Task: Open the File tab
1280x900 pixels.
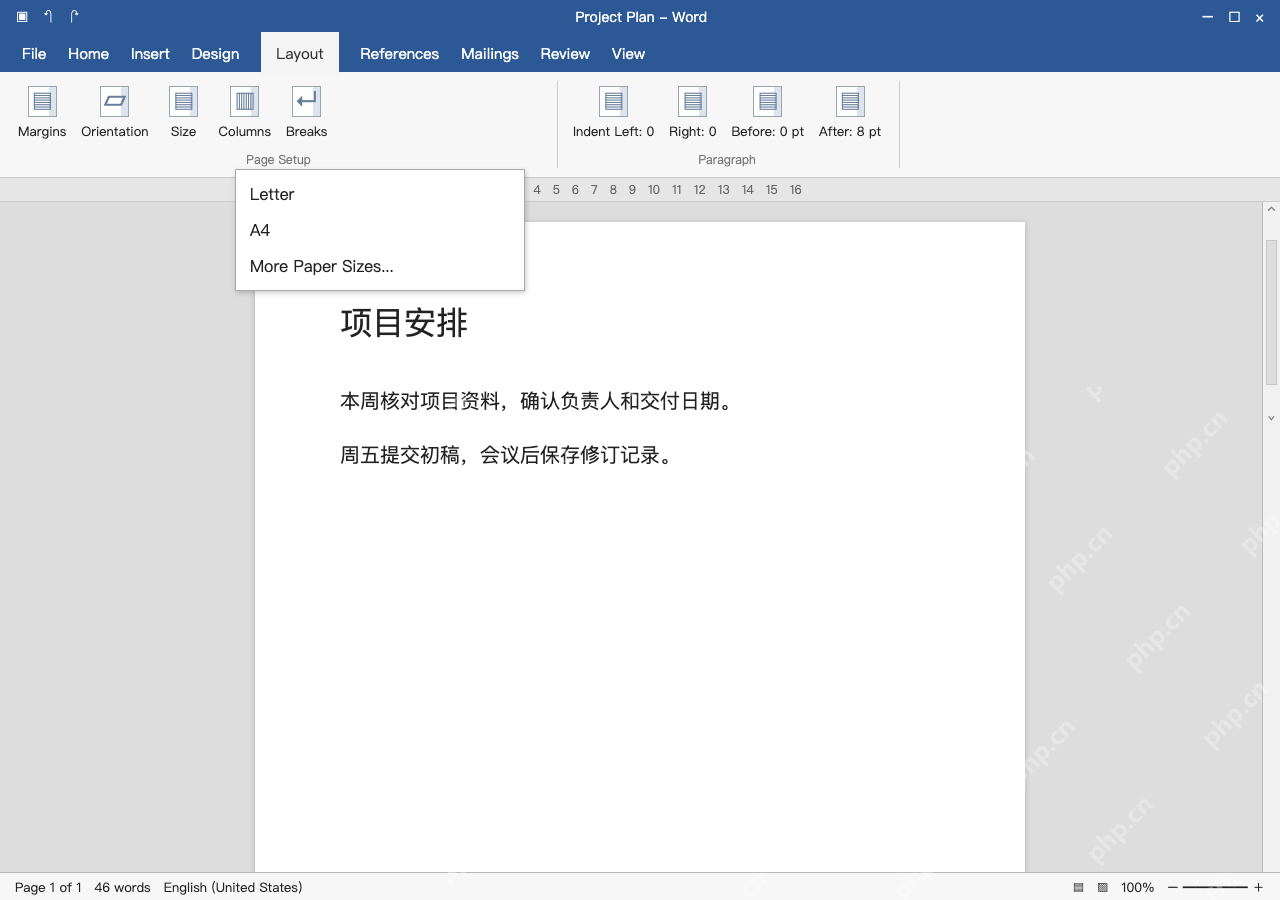Action: click(34, 54)
